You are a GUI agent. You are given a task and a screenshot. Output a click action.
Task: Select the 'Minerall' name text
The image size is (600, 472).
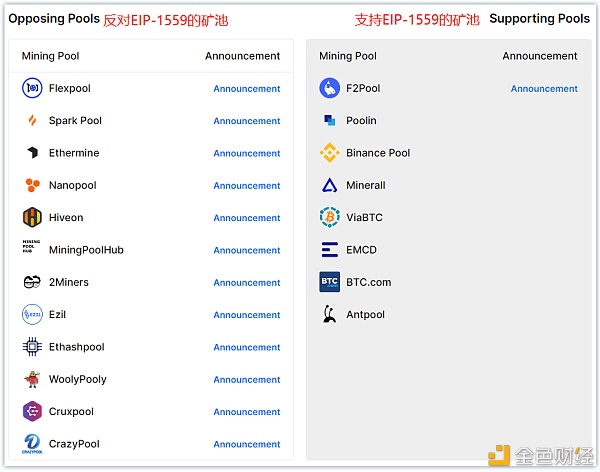366,185
